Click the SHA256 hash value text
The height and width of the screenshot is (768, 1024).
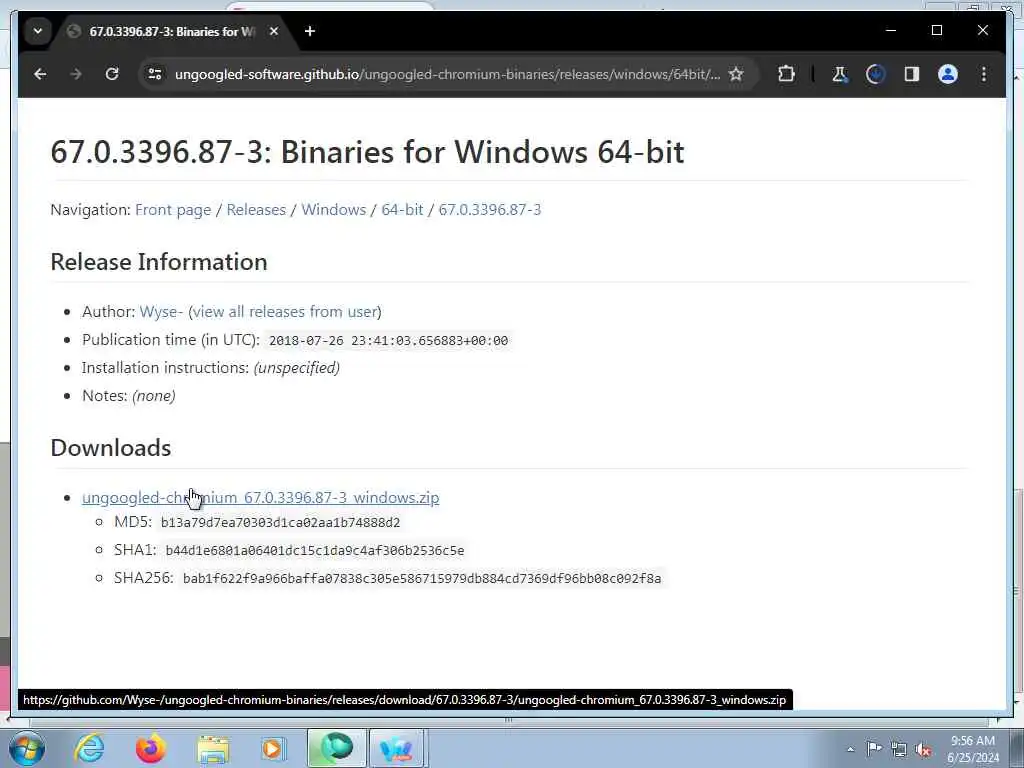[422, 579]
